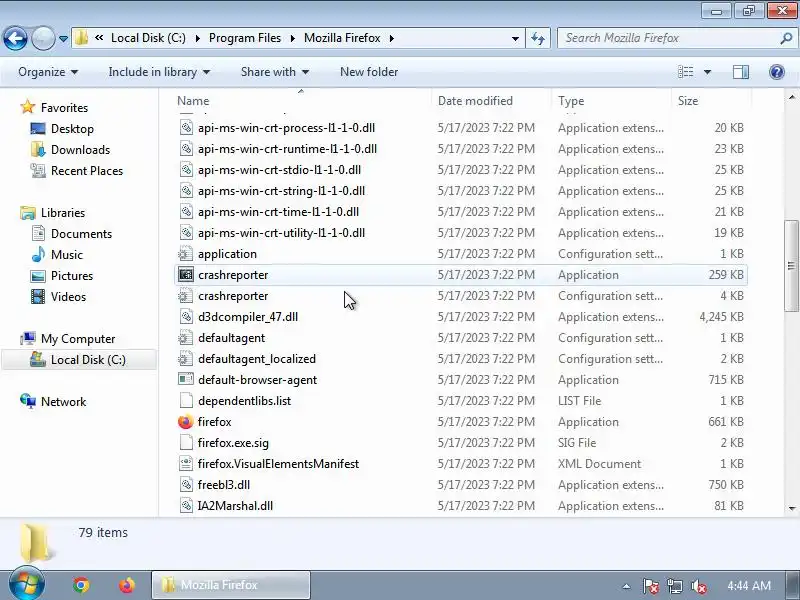This screenshot has width=800, height=600.
Task: Expand the arrow after Program Files
Action: click(x=293, y=38)
